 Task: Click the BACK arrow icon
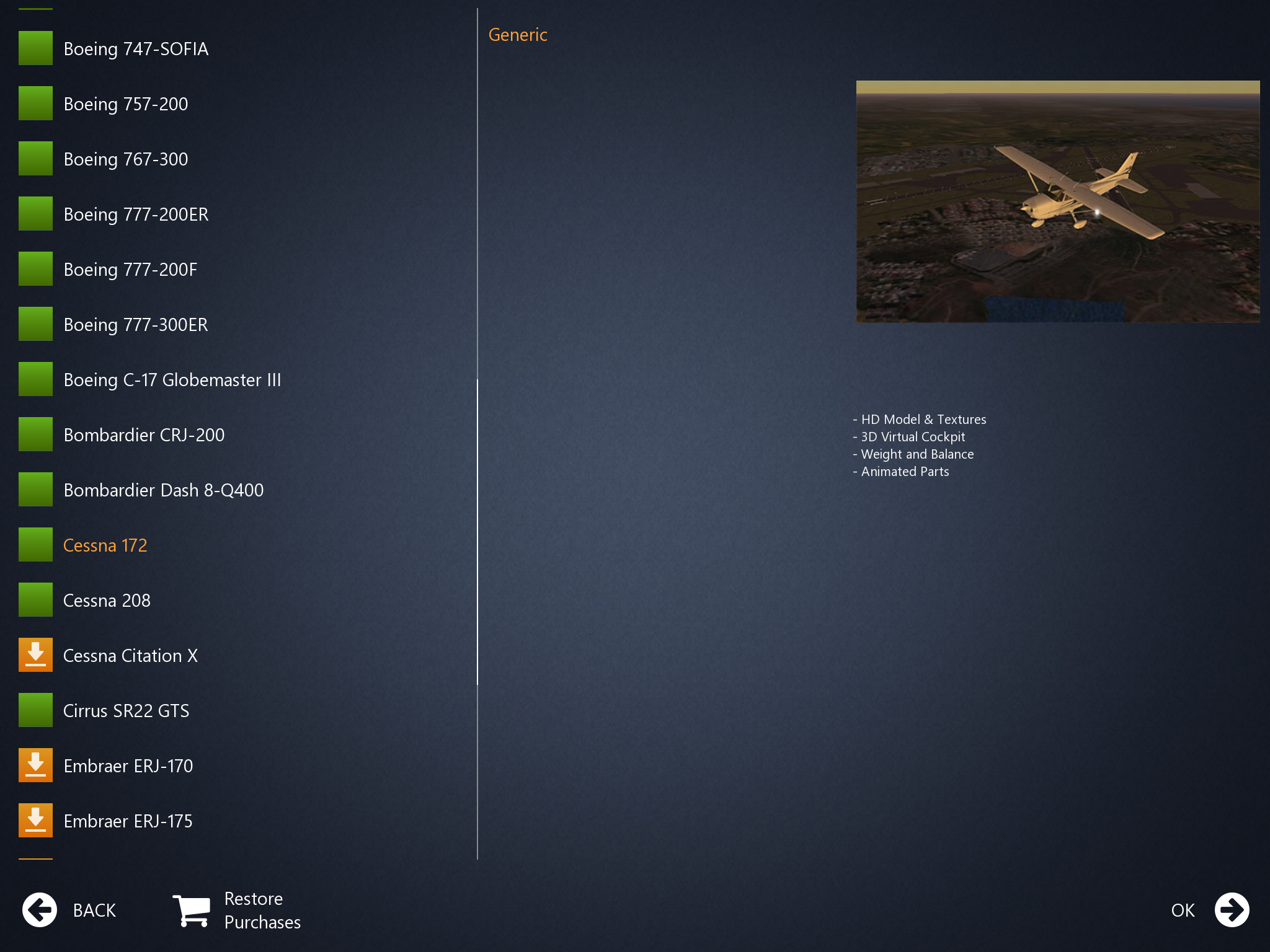tap(40, 910)
